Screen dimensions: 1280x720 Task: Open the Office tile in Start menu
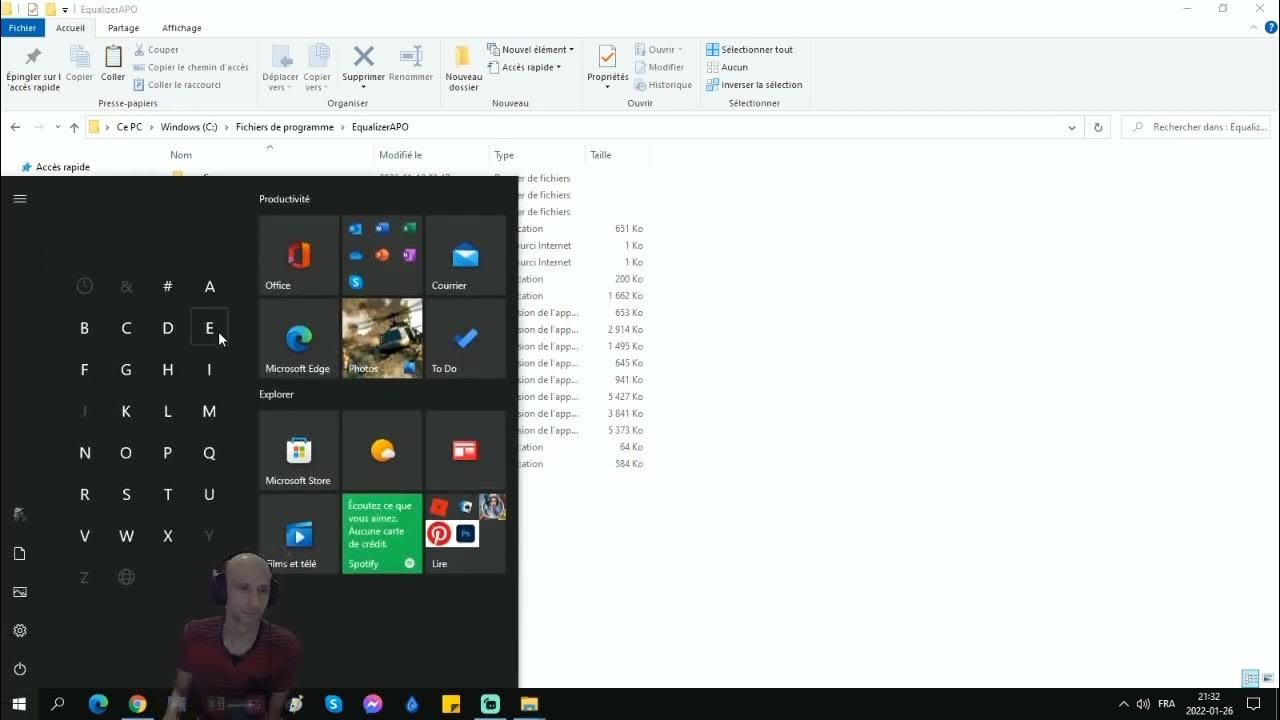point(299,256)
